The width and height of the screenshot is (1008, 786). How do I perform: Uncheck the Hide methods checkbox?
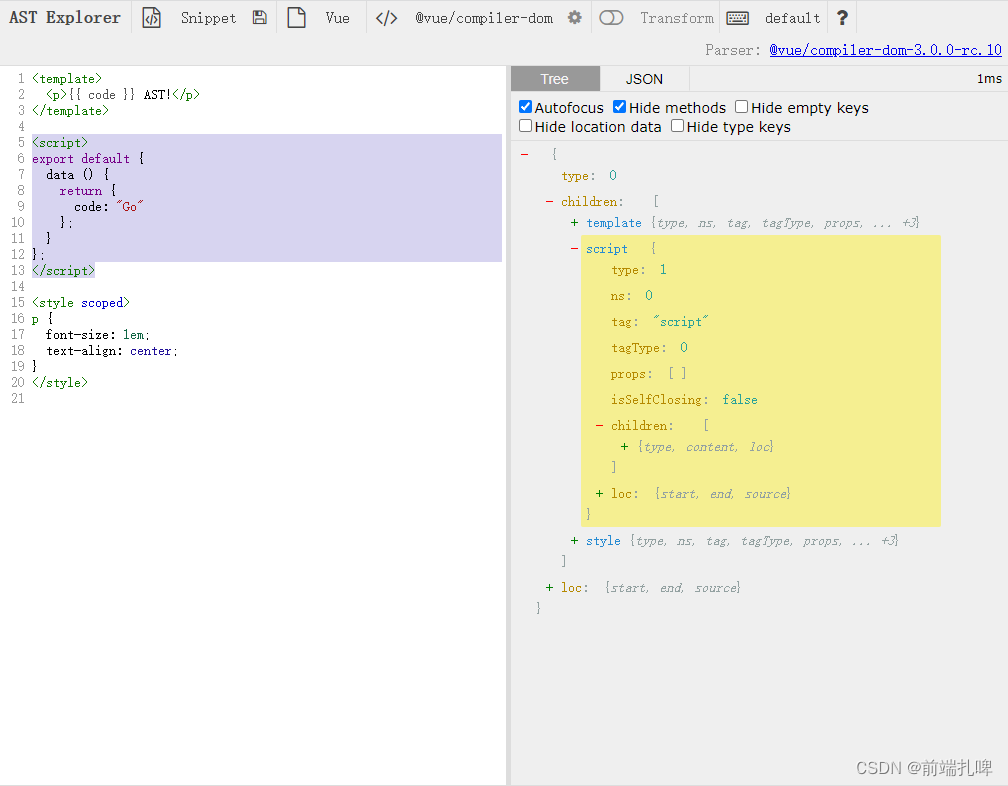620,107
